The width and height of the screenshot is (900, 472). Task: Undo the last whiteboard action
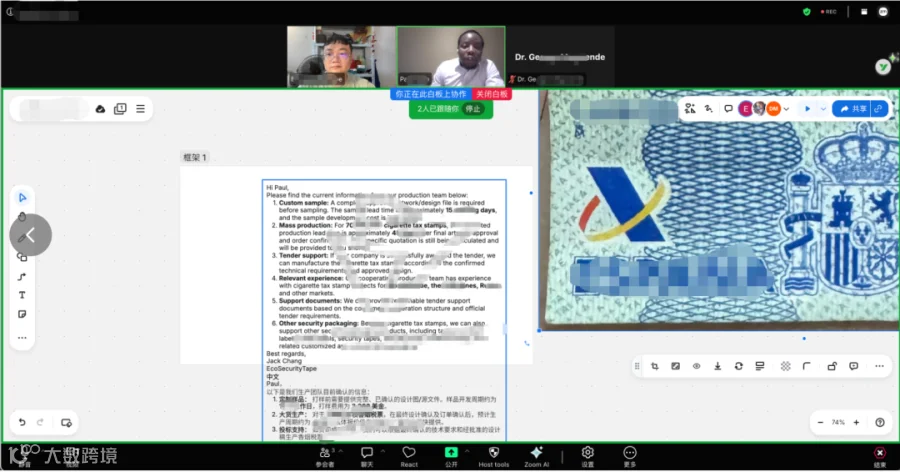[22, 423]
